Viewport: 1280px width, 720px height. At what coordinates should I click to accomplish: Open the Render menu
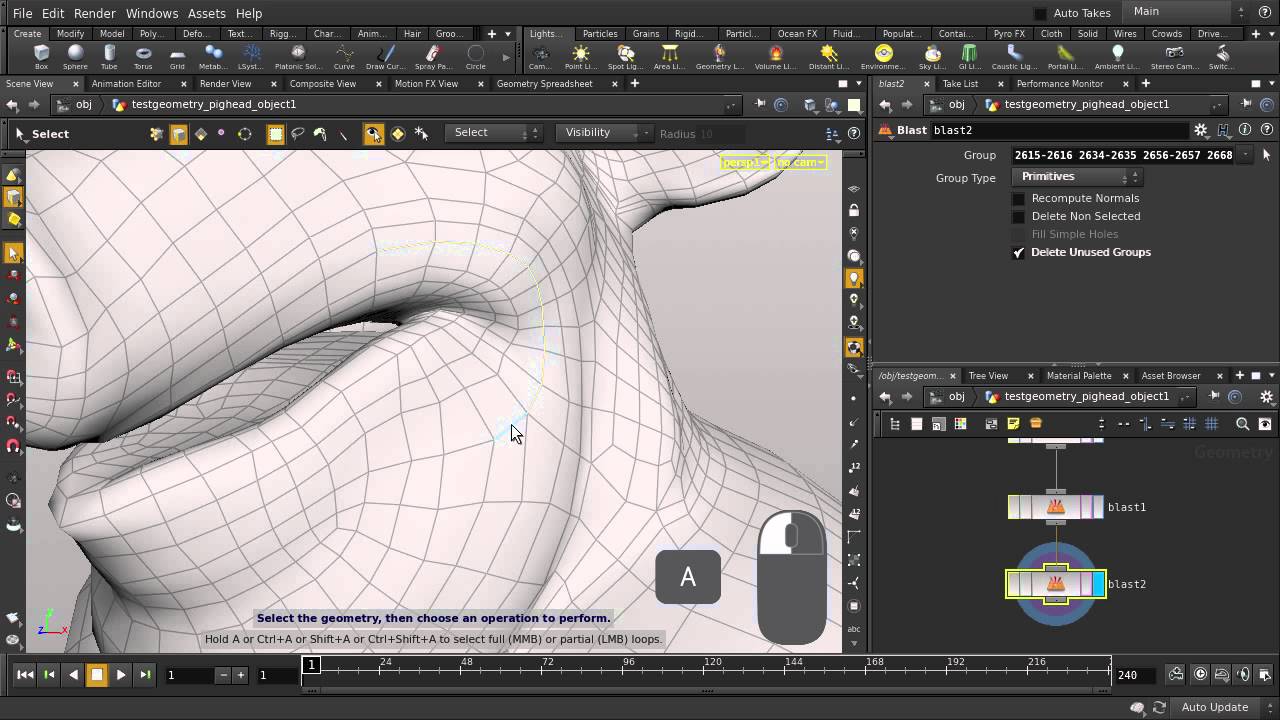[95, 13]
